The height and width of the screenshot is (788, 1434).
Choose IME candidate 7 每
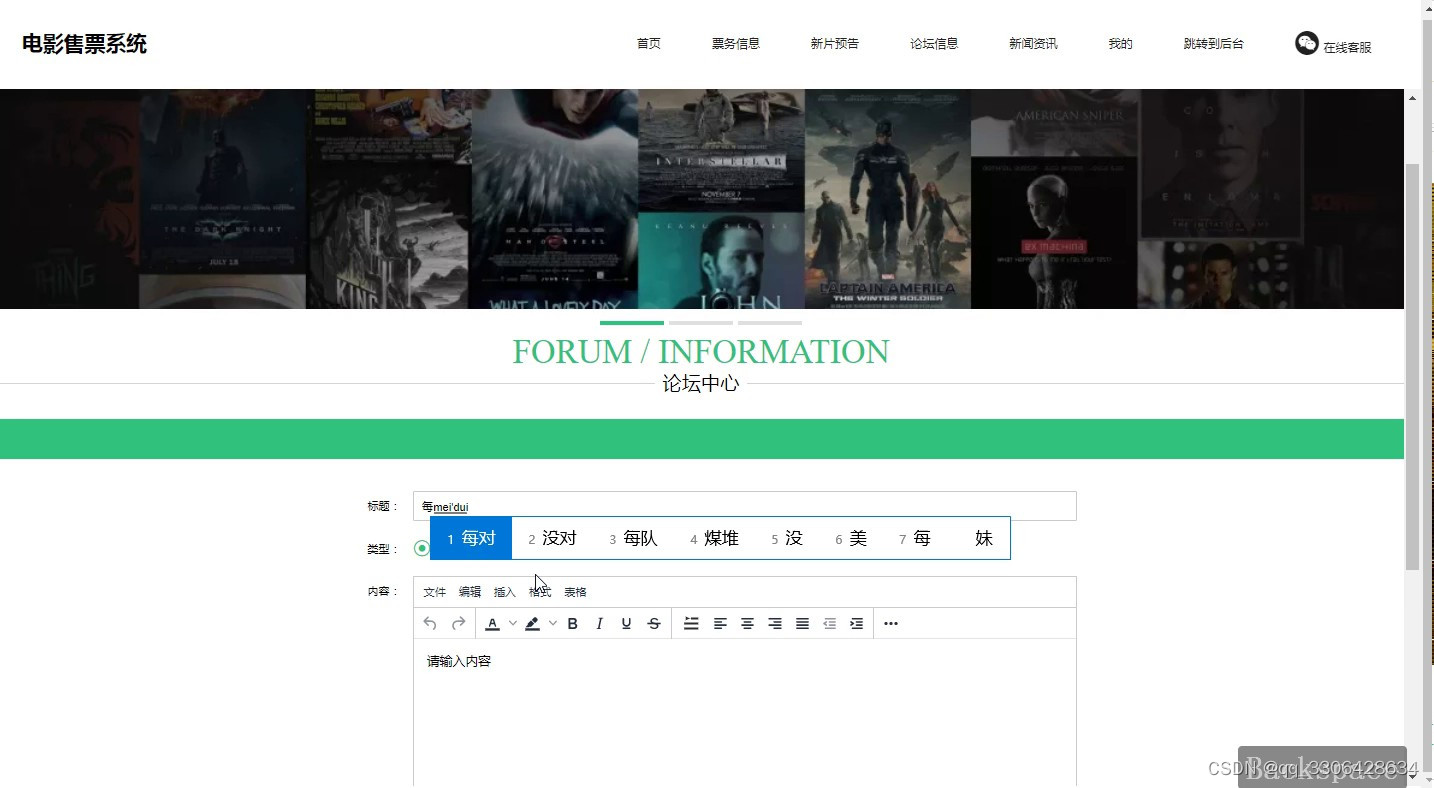point(915,538)
